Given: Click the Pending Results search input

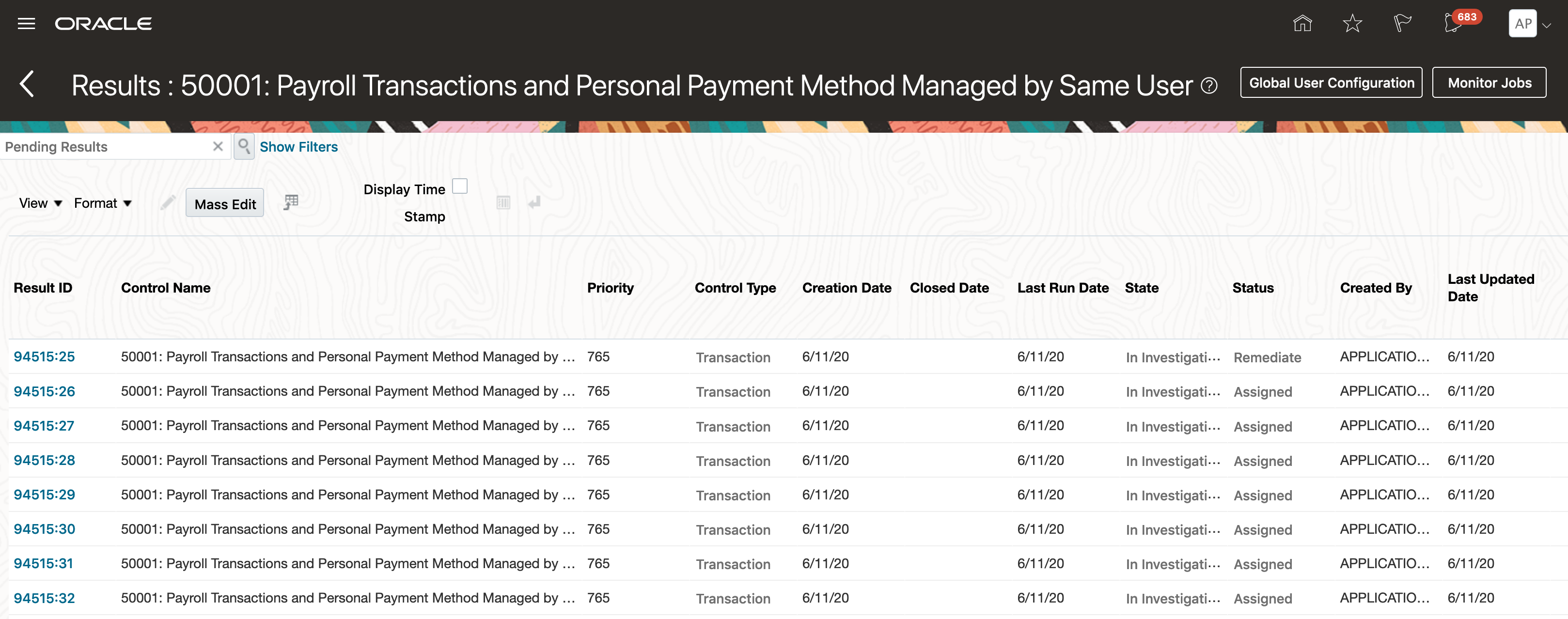Looking at the screenshot, I should 104,147.
